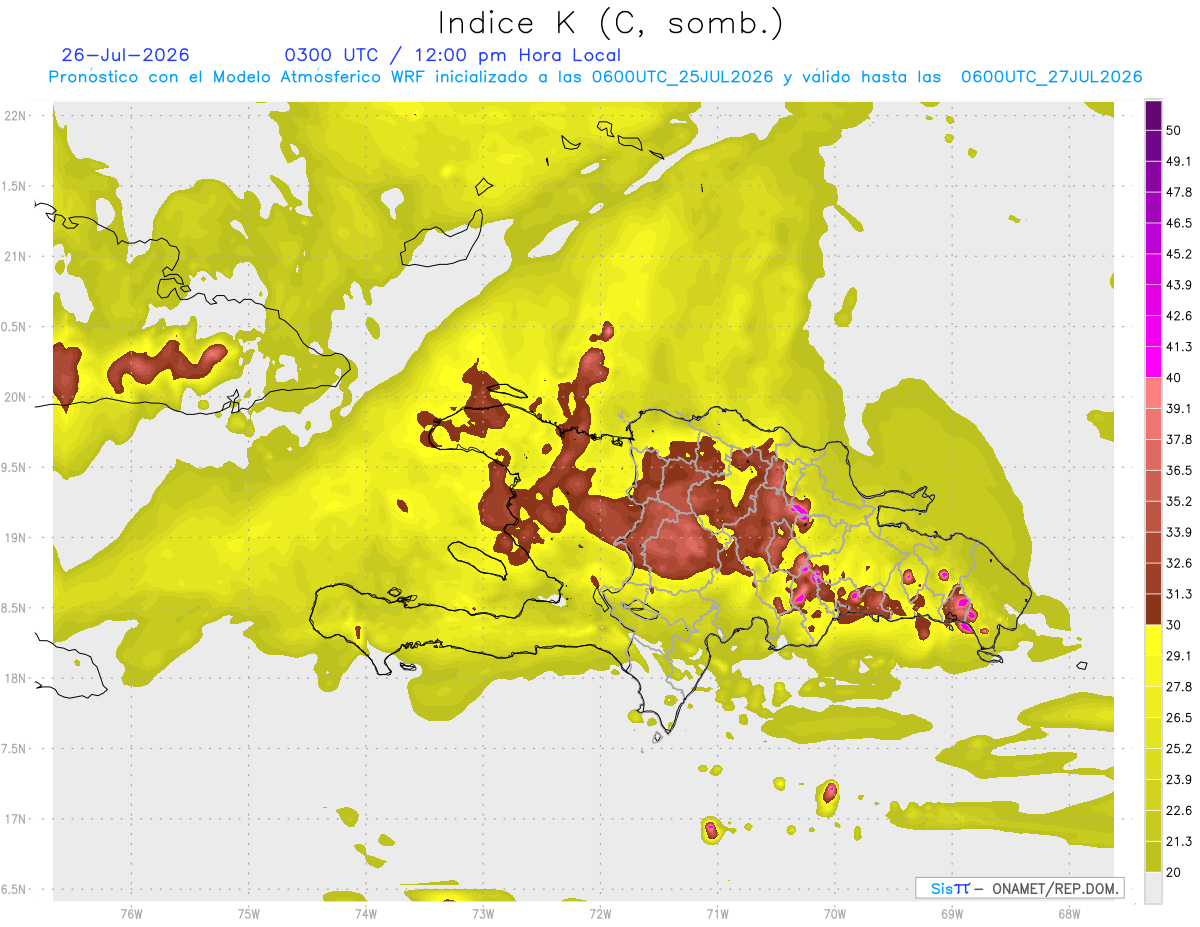Click the color bar value '50'
The width and height of the screenshot is (1200, 927).
(1174, 131)
